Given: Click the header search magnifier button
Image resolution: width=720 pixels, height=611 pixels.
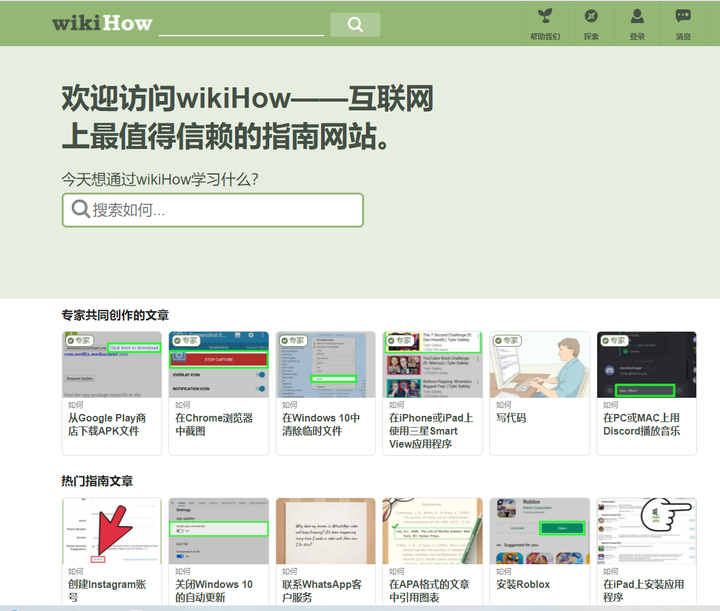Looking at the screenshot, I should click(x=355, y=24).
